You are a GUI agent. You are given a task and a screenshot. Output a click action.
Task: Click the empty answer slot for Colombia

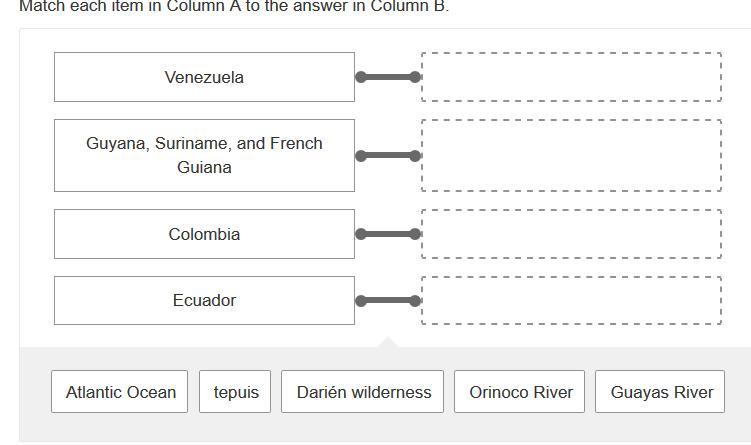(571, 234)
